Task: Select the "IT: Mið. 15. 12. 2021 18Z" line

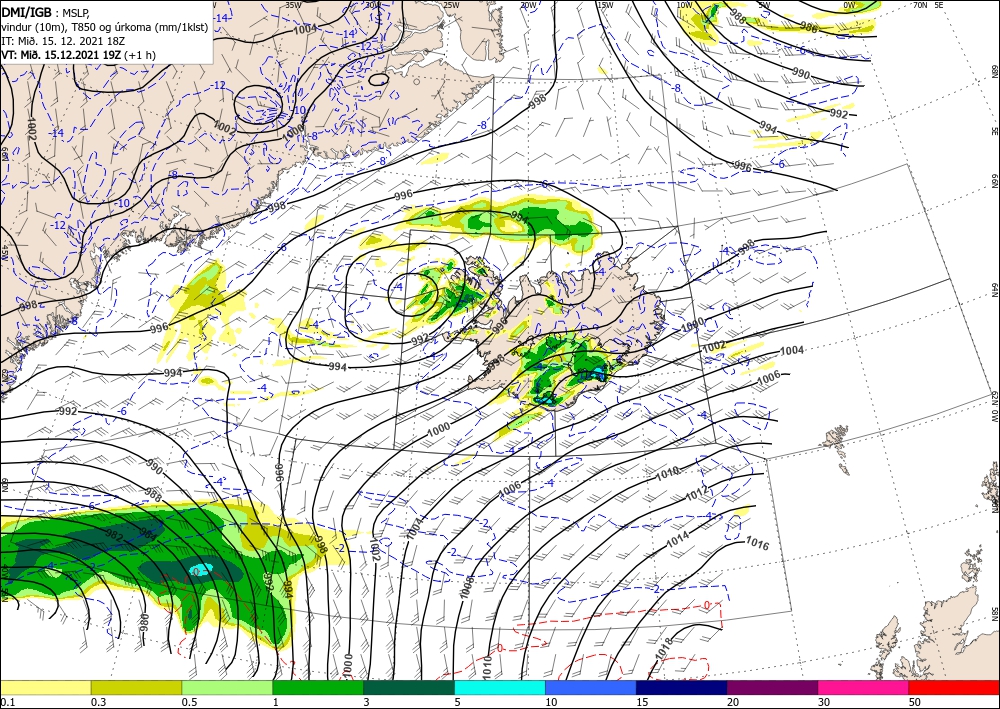Action: 63,41
